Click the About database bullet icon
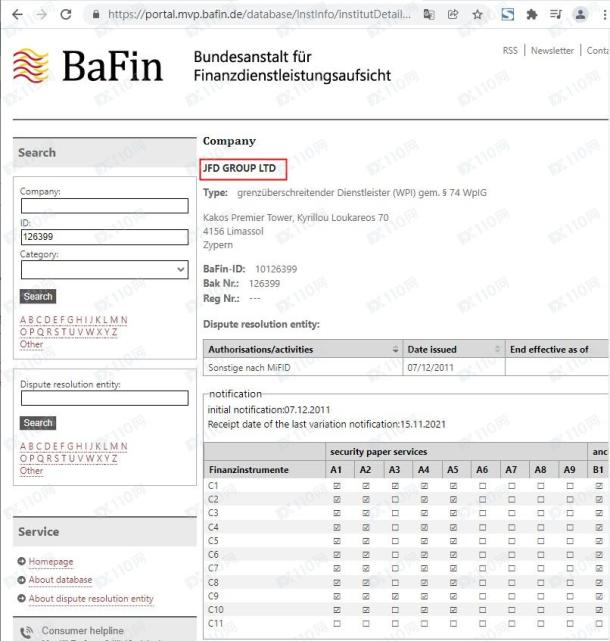The width and height of the screenshot is (610, 641). pos(22,580)
